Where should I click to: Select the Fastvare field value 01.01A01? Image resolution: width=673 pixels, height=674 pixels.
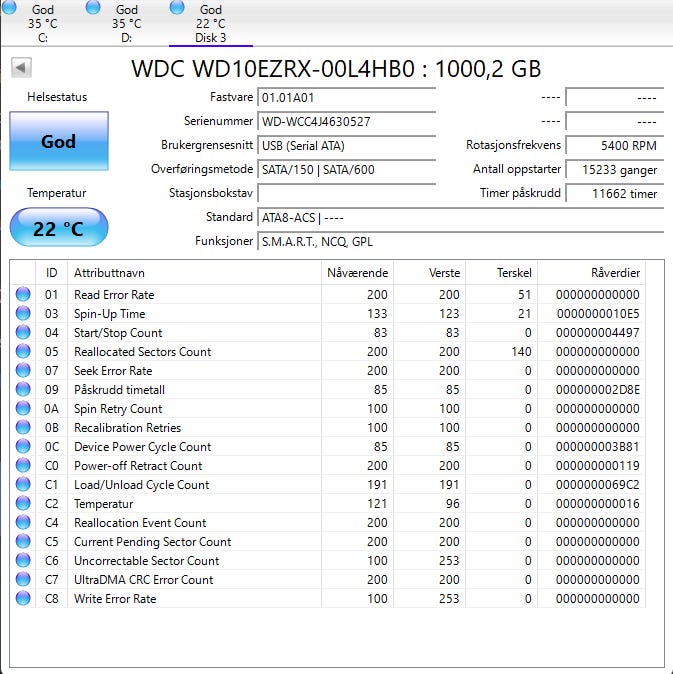346,98
